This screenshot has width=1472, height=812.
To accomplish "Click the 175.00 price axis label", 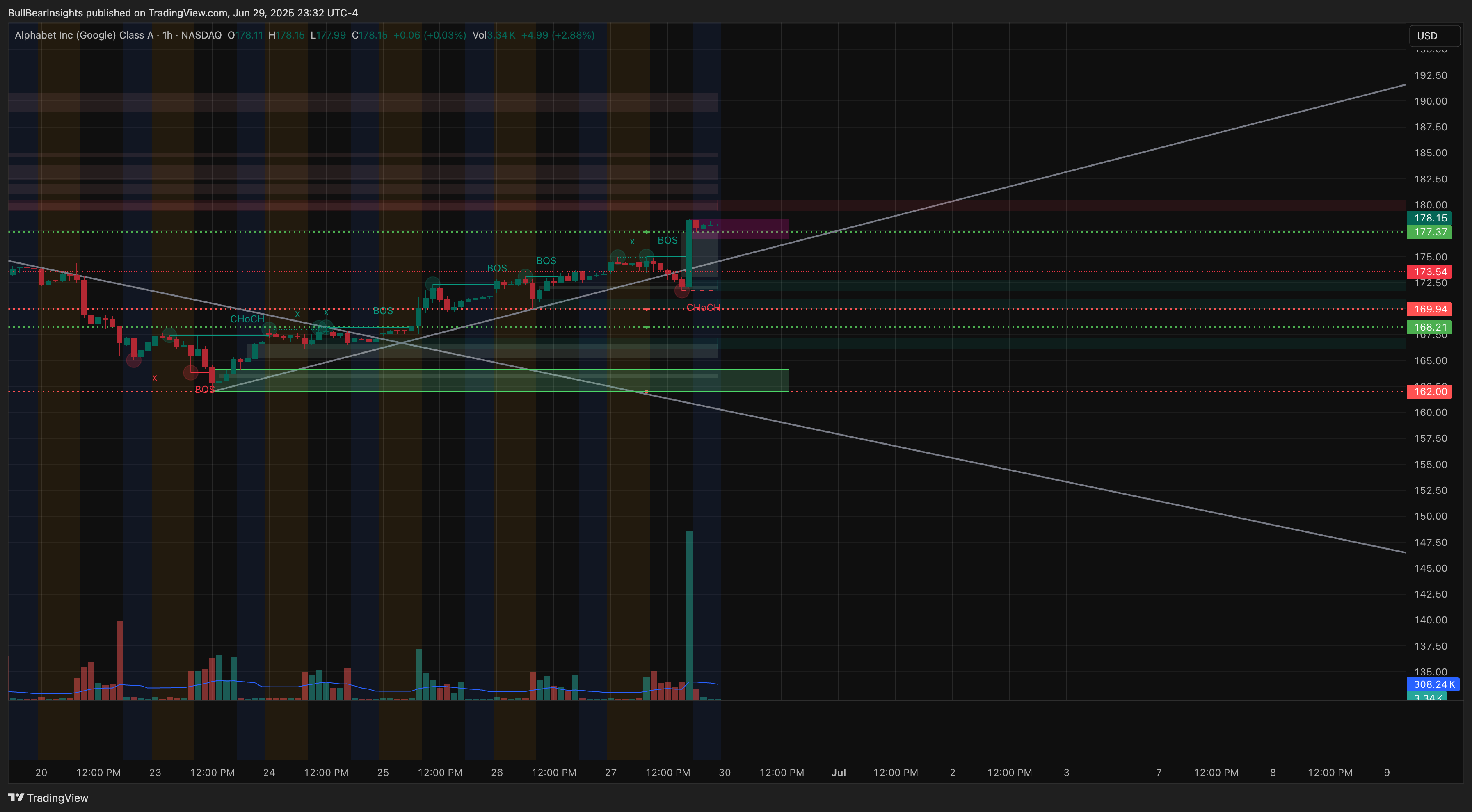I will pyautogui.click(x=1430, y=257).
